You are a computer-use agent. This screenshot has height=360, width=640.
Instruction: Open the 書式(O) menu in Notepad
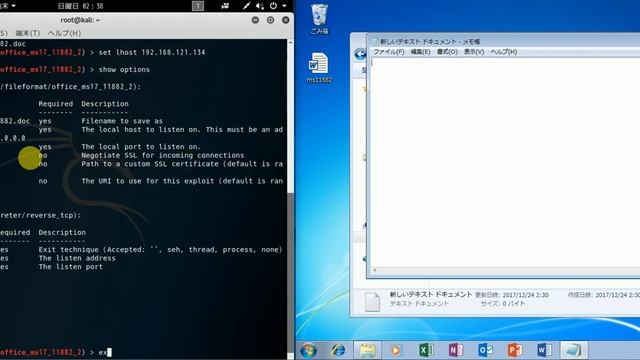tap(447, 52)
